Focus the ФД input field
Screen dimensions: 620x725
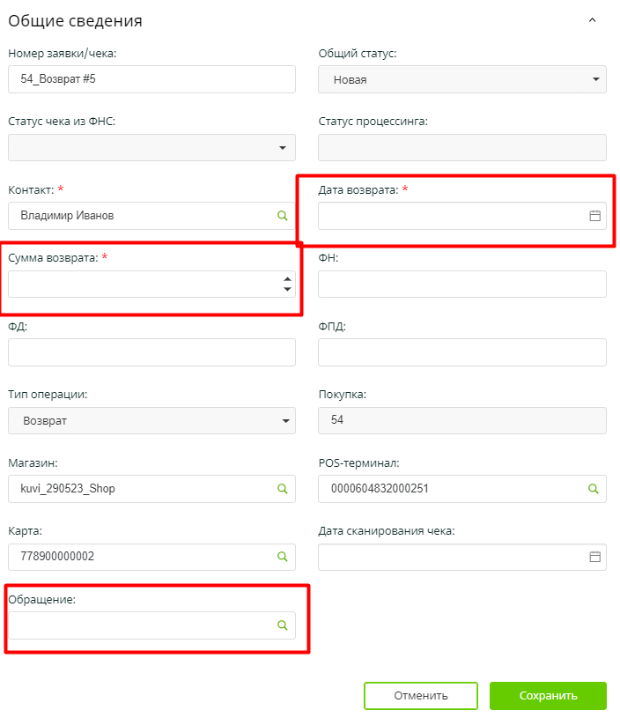pyautogui.click(x=152, y=352)
